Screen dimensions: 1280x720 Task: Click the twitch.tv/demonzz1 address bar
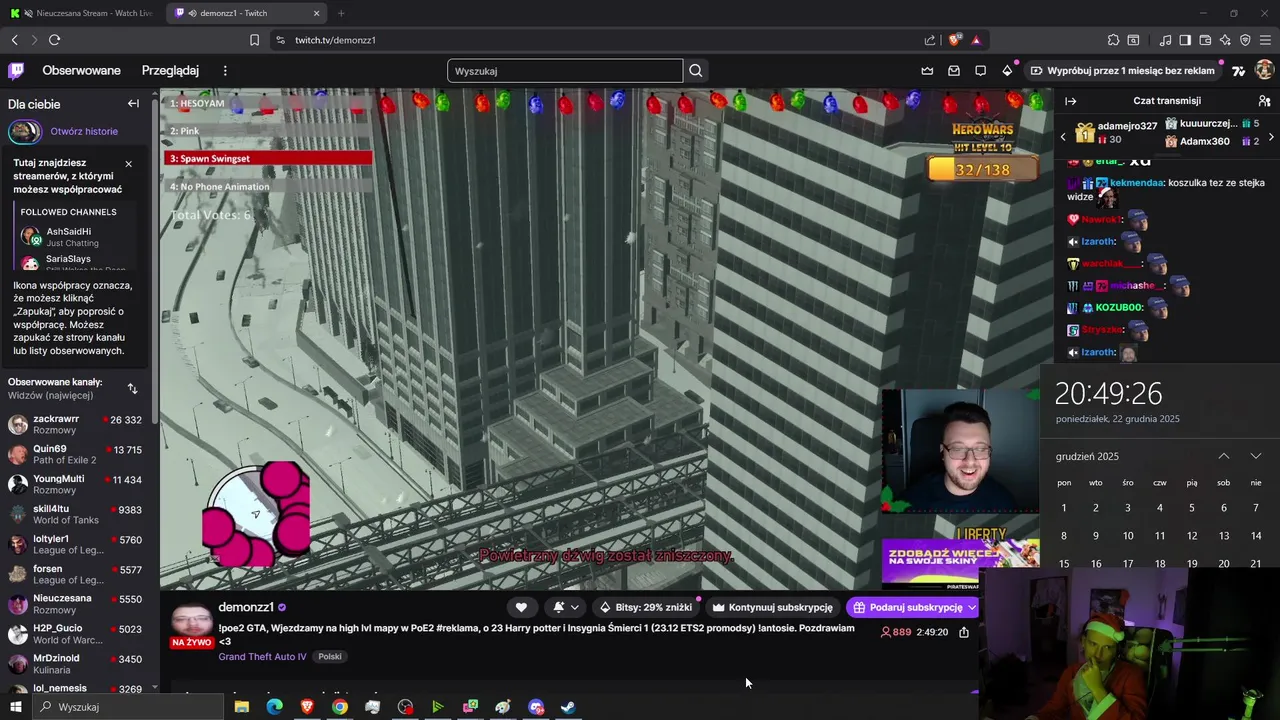600,40
